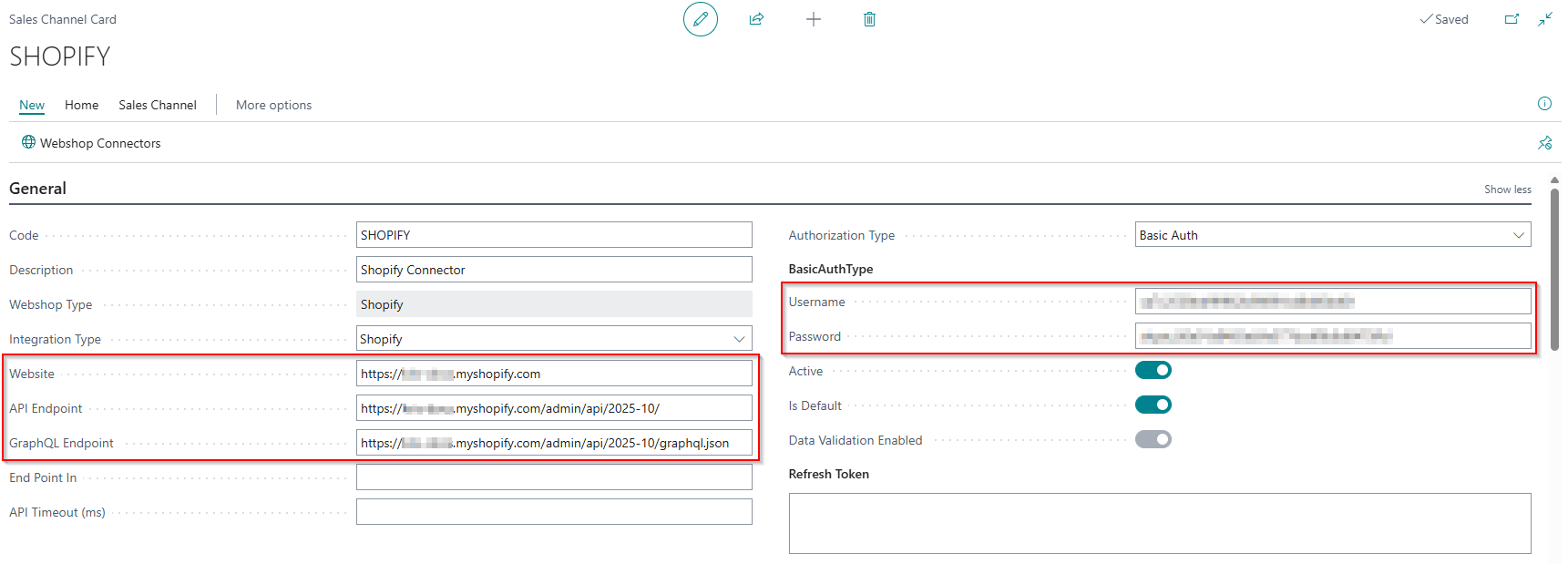Click the Sales Channel Card caption
The height and width of the screenshot is (564, 1568).
point(63,19)
